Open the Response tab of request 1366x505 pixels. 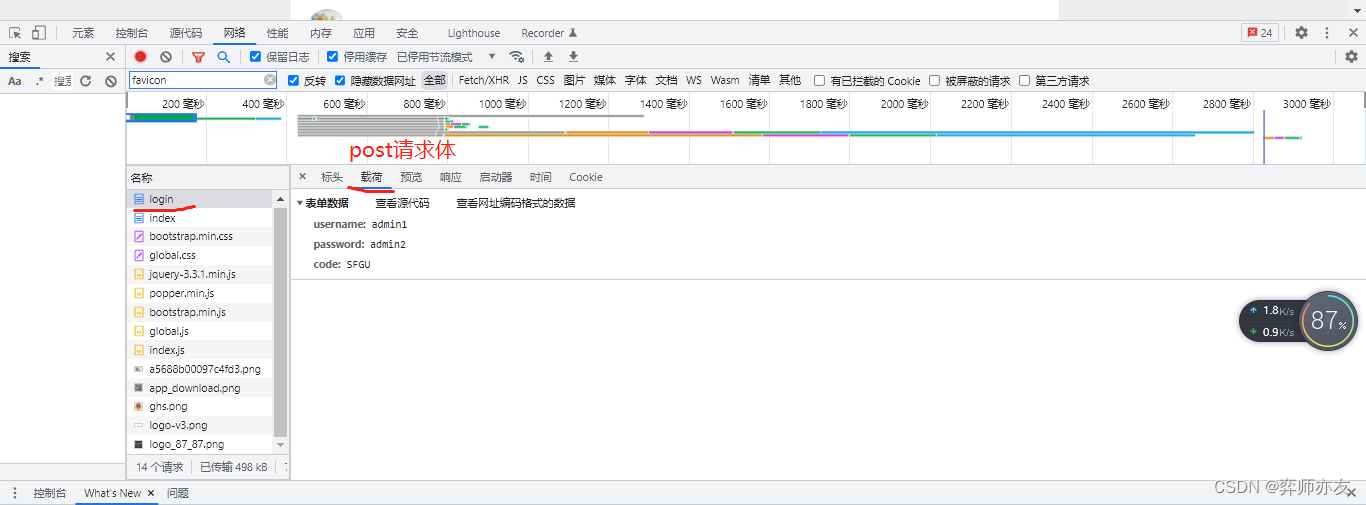point(451,177)
